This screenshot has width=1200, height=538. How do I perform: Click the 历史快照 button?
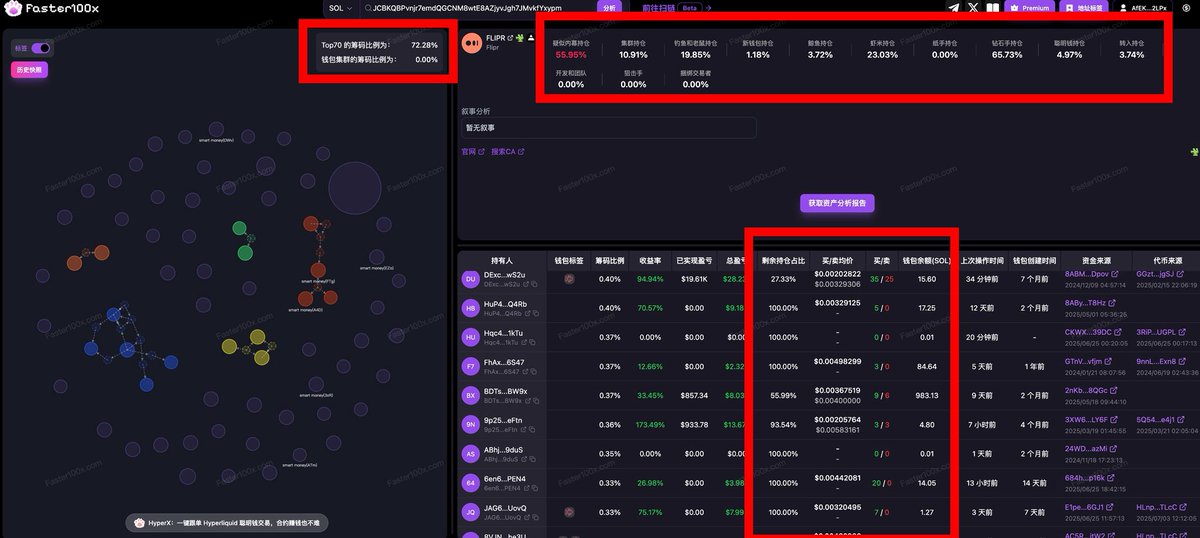point(30,70)
